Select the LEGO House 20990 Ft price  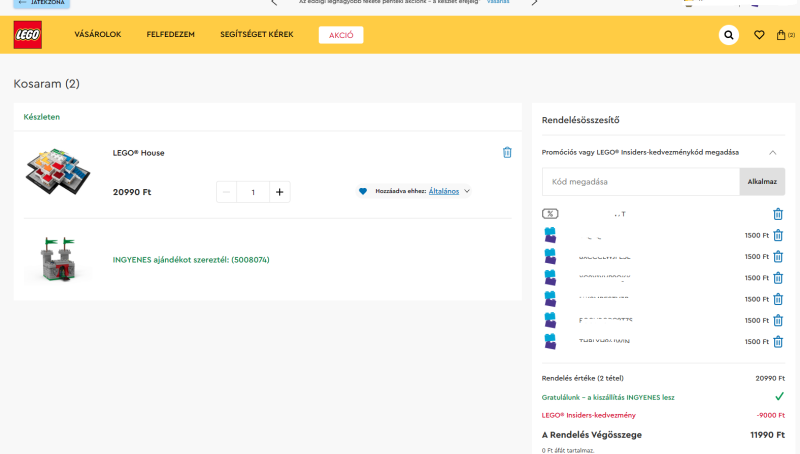(x=132, y=192)
